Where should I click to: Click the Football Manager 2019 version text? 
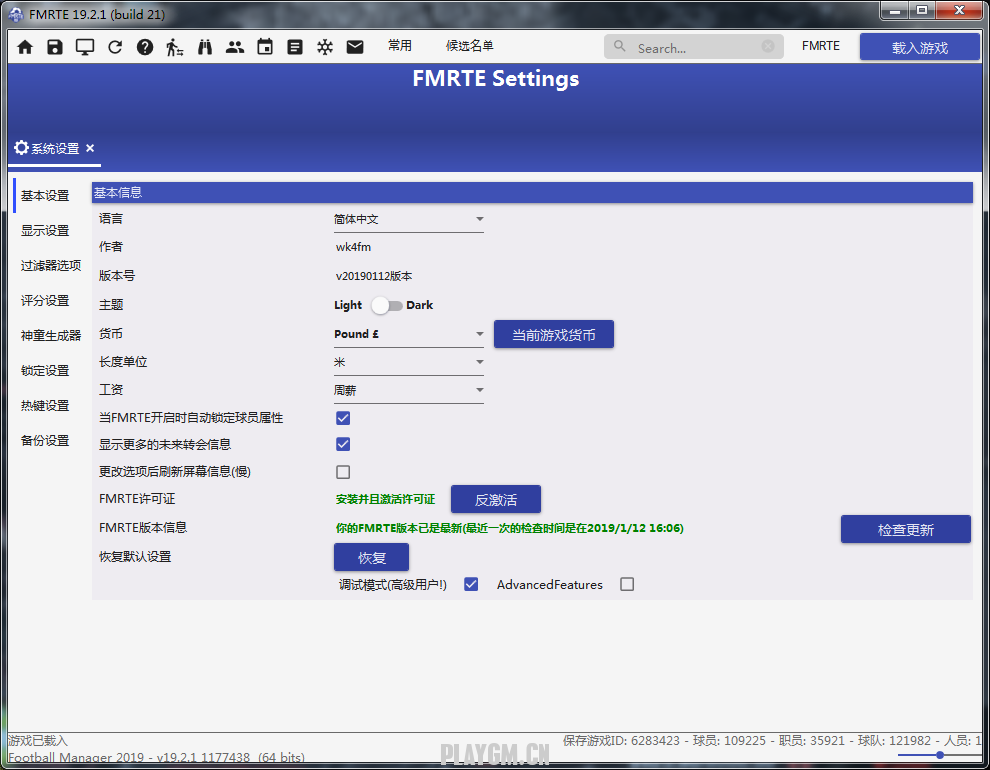[x=156, y=757]
